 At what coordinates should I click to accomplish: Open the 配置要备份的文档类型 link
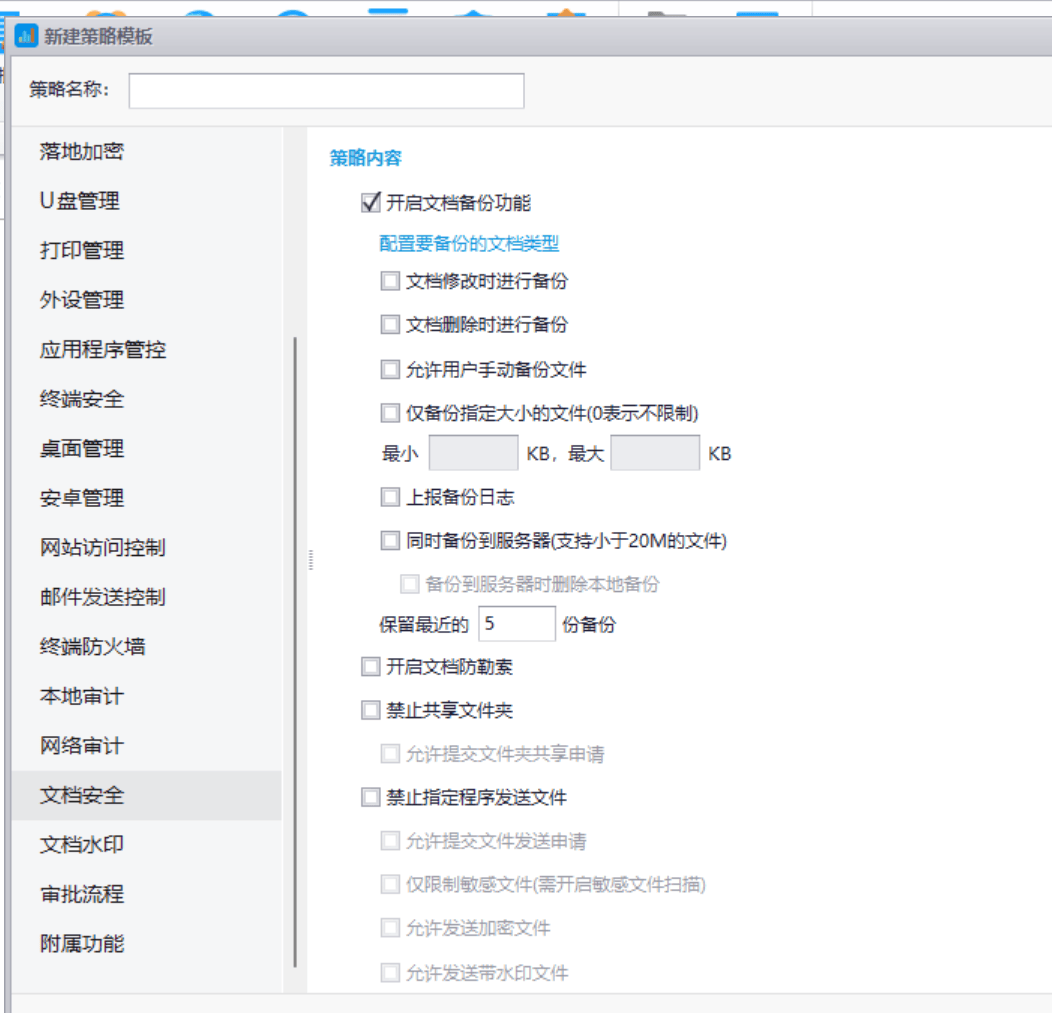tap(441, 243)
